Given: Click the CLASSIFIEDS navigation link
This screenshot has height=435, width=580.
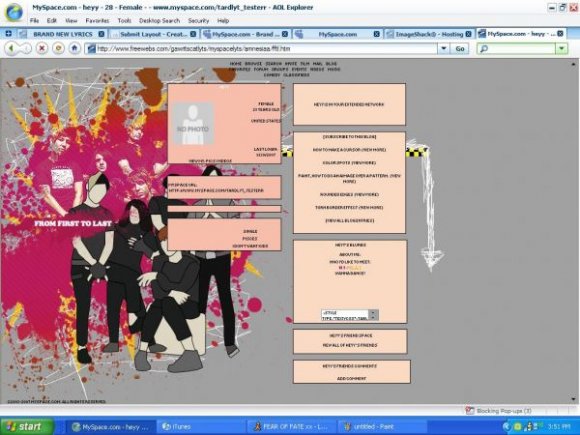Looking at the screenshot, I should (296, 75).
